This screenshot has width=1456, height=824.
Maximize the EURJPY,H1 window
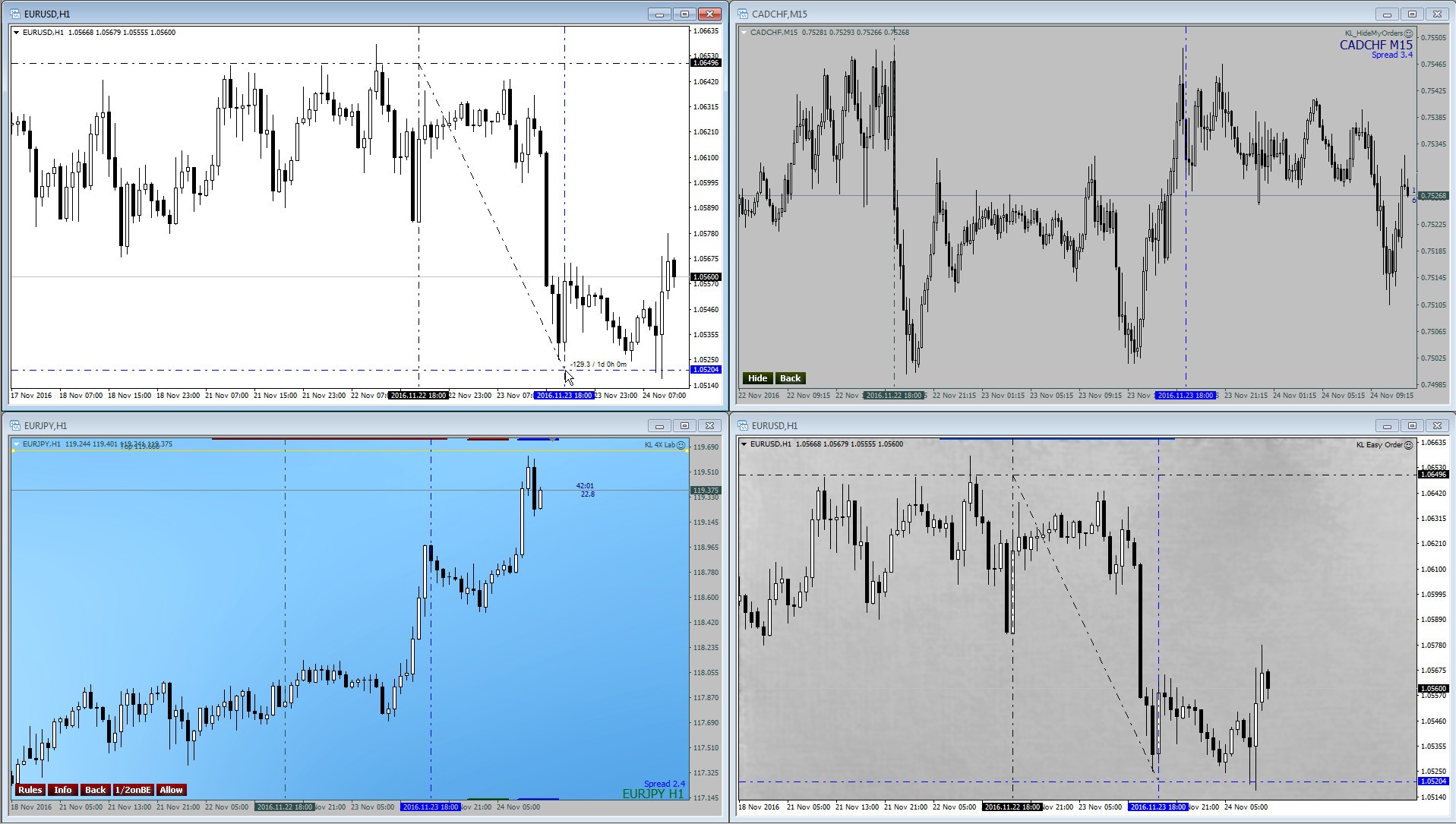pyautogui.click(x=684, y=426)
